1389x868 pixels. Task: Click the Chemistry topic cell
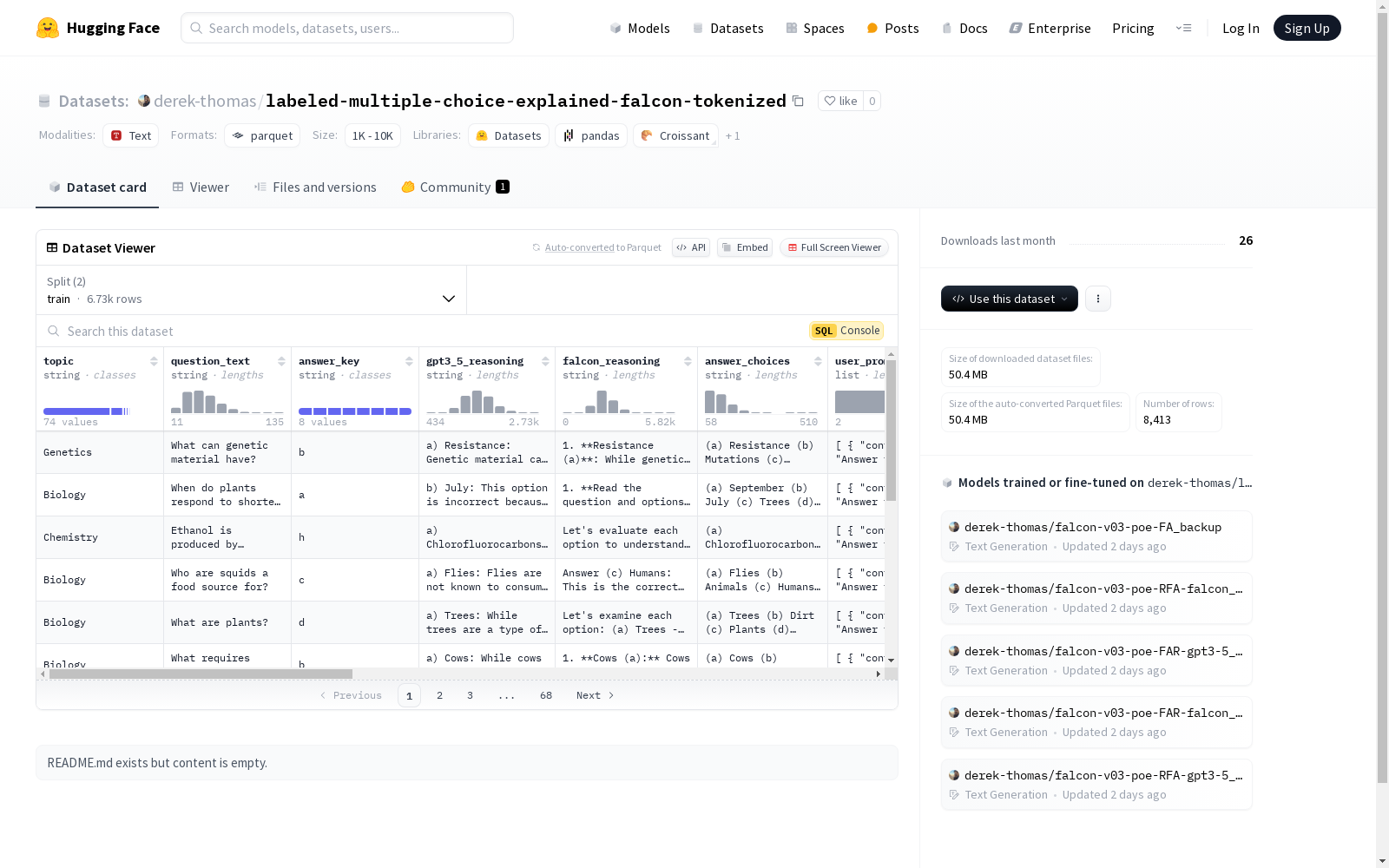point(100,537)
